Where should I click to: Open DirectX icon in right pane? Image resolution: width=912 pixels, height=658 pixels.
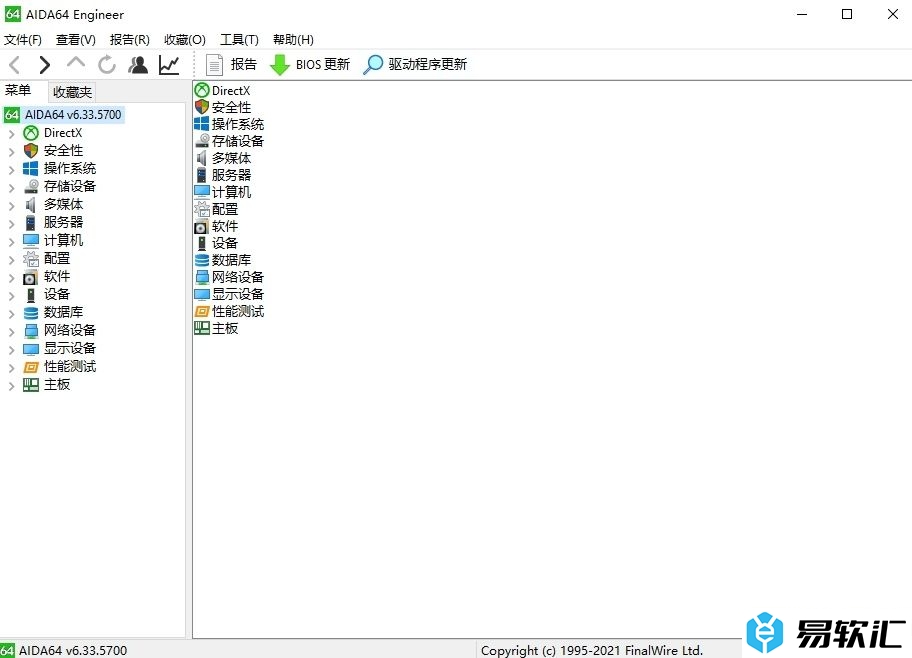[x=202, y=90]
